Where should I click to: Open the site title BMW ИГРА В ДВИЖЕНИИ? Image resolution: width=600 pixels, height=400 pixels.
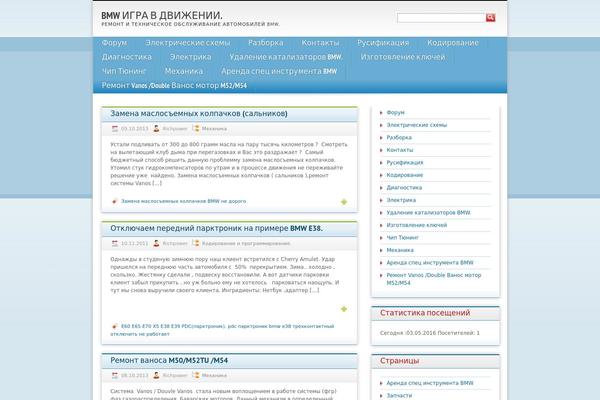click(x=161, y=15)
